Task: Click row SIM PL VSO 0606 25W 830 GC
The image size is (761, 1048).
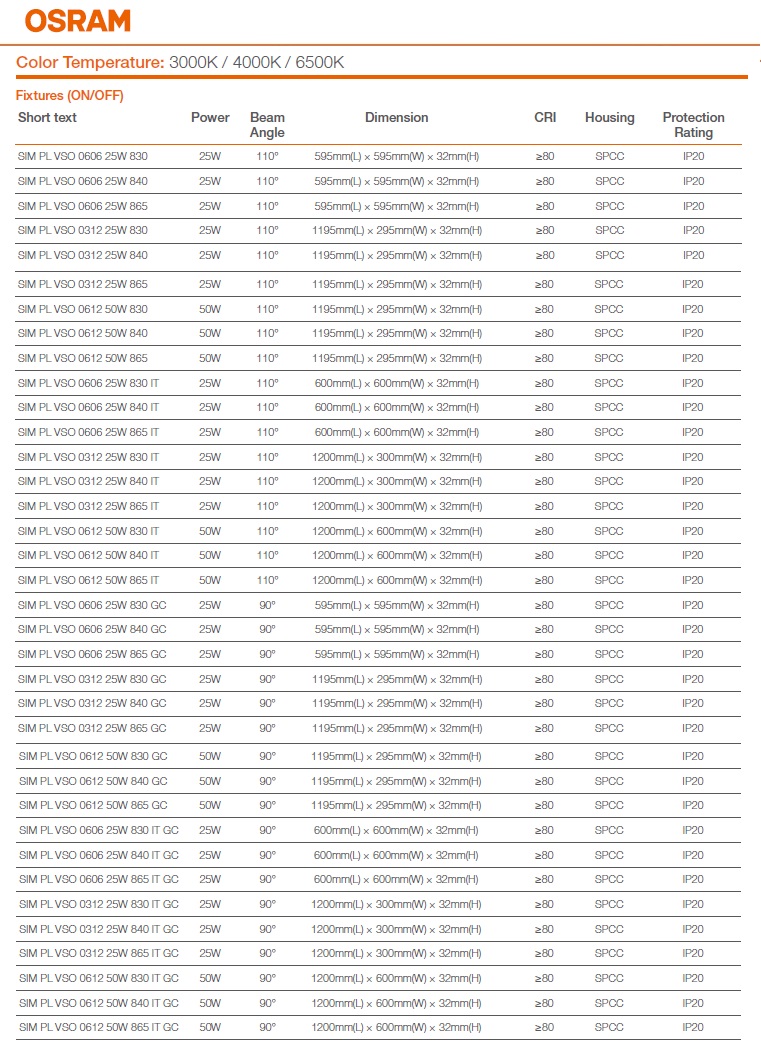Action: click(92, 606)
